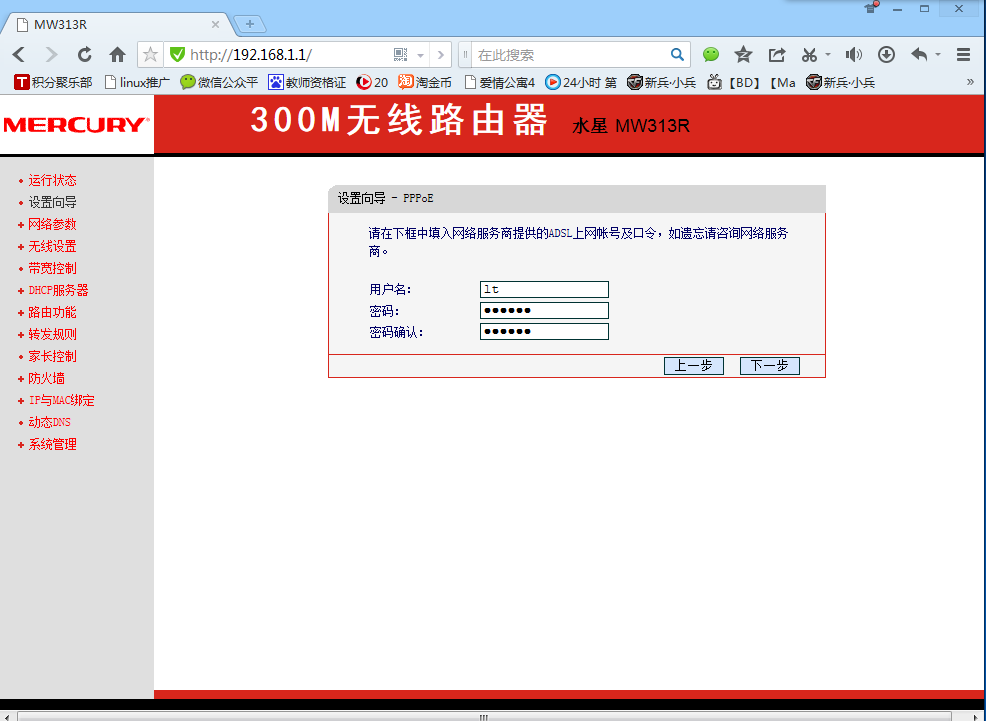Open the 家长控制 sidebar page
This screenshot has height=721, width=986.
(x=52, y=356)
